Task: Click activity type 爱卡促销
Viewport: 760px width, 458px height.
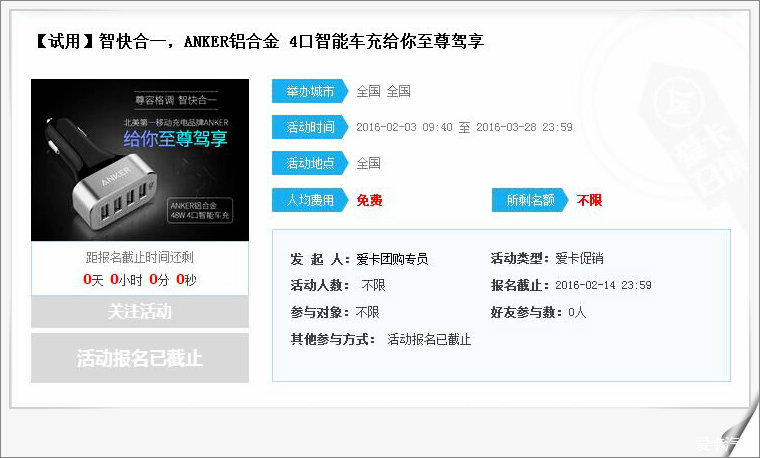Action: click(579, 258)
